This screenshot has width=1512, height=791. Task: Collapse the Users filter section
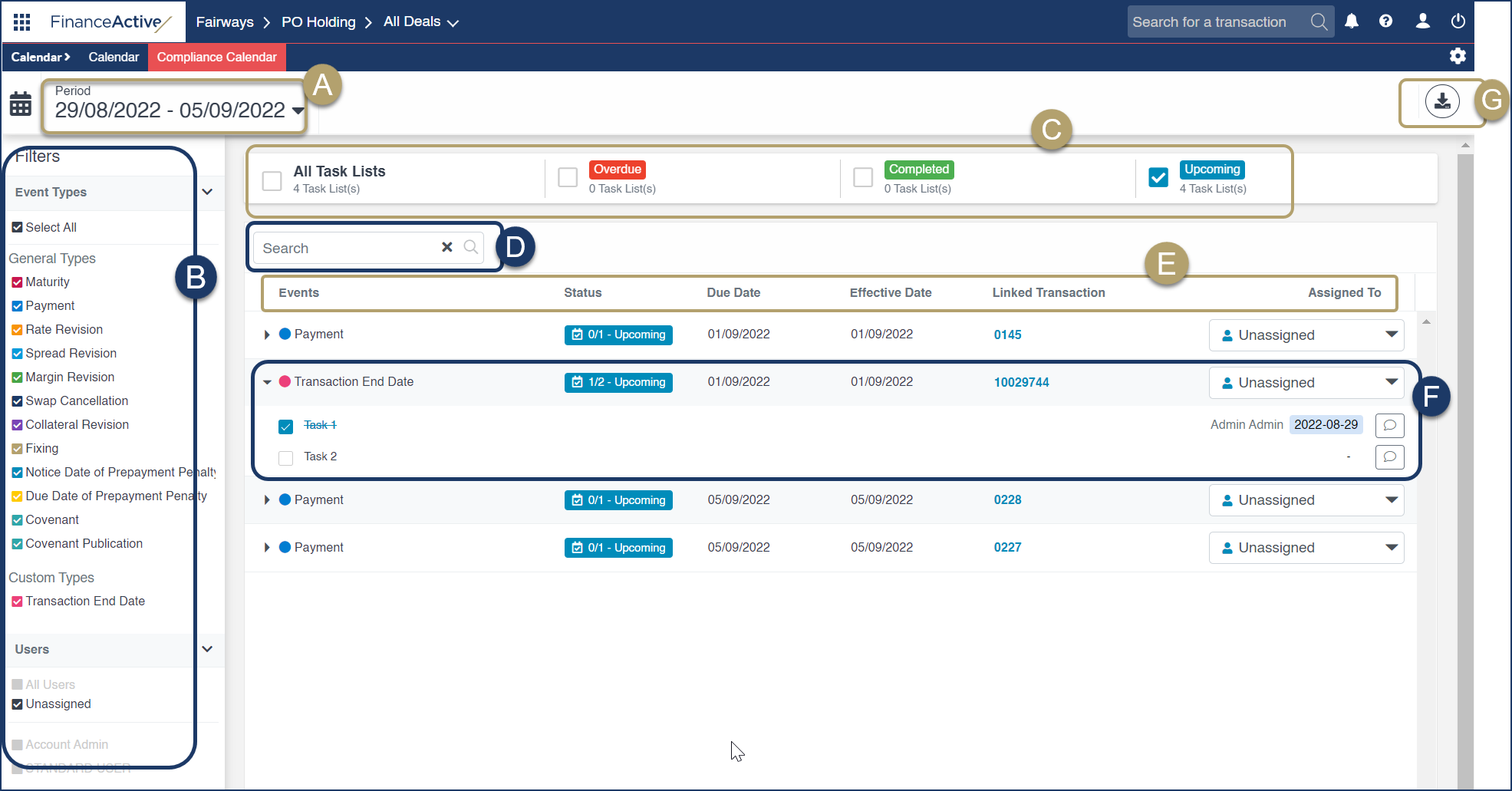pos(207,649)
